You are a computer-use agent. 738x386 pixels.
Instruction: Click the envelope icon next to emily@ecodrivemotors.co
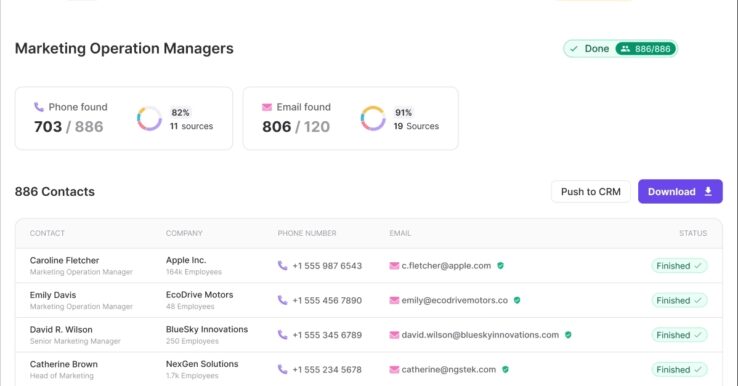pos(394,300)
